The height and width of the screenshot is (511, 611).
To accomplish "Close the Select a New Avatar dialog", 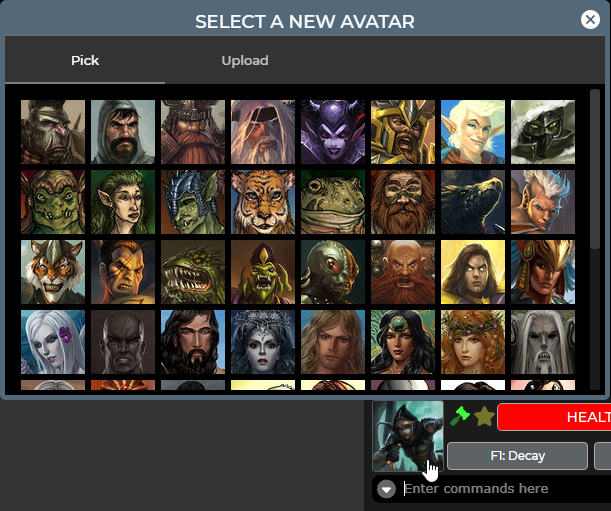I will [x=590, y=19].
